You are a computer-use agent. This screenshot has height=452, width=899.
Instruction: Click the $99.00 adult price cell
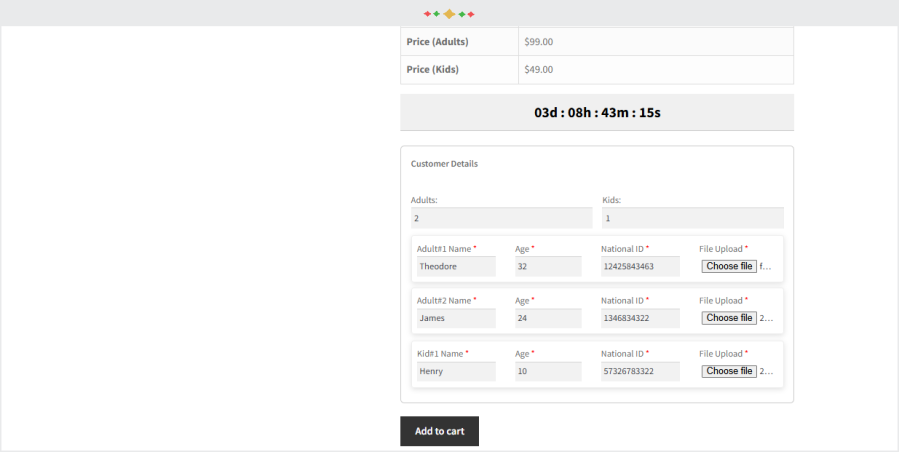pyautogui.click(x=656, y=42)
